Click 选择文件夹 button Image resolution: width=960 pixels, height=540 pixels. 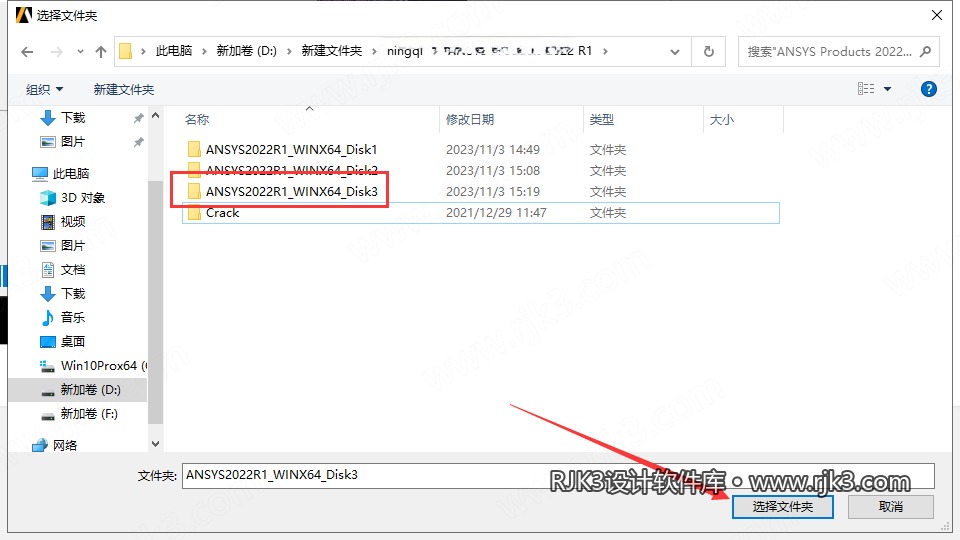tap(782, 507)
